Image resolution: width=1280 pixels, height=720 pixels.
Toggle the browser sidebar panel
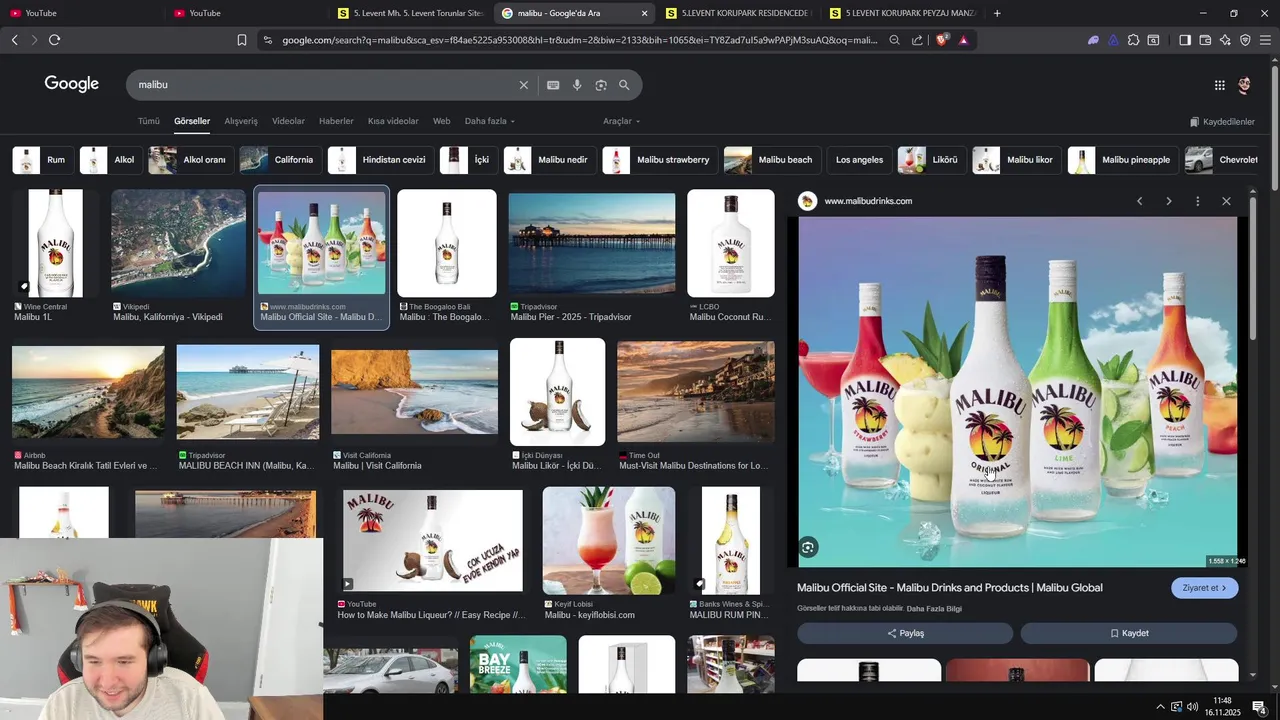1185,40
